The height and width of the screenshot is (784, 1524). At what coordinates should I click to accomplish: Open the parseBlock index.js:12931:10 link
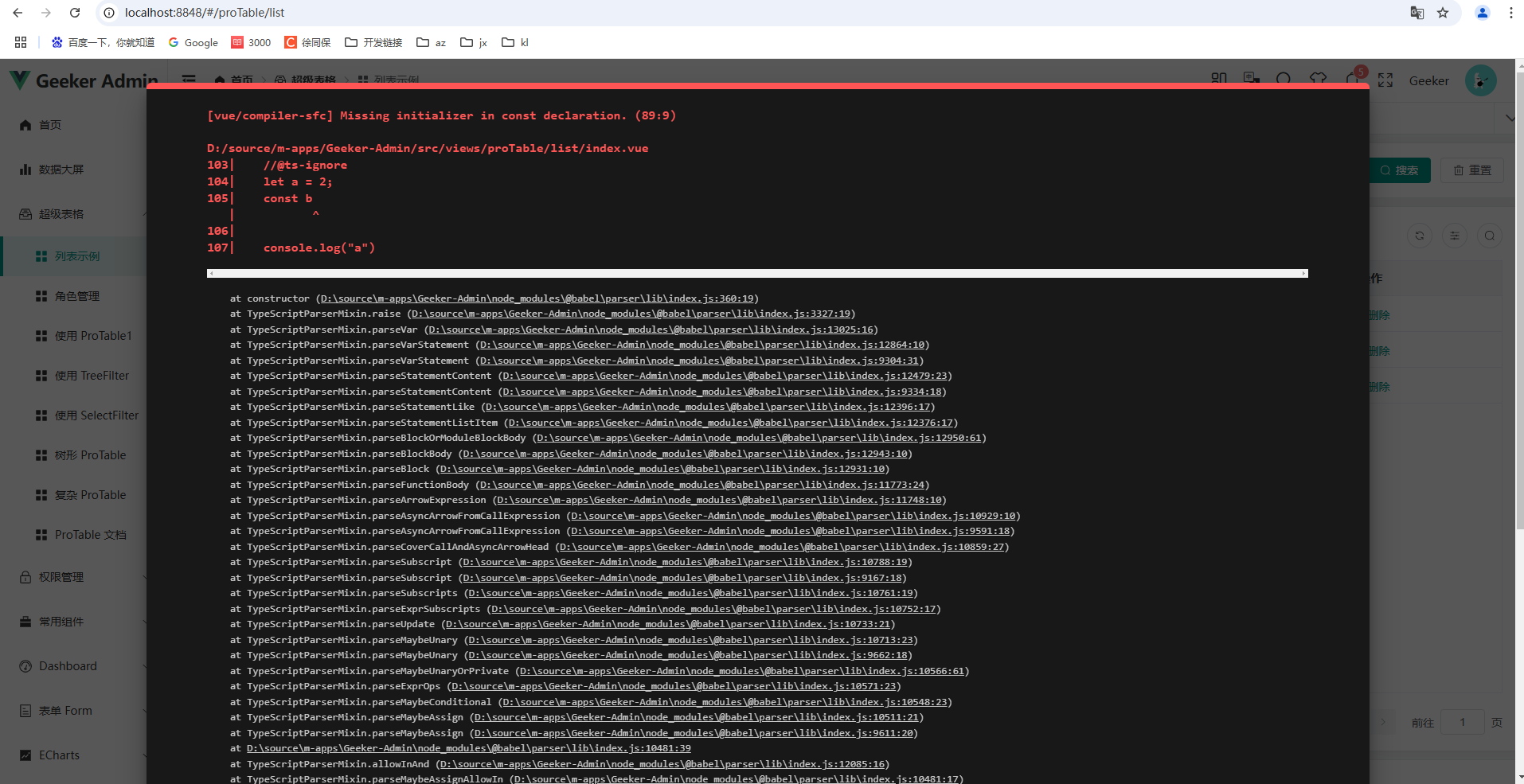tap(662, 469)
